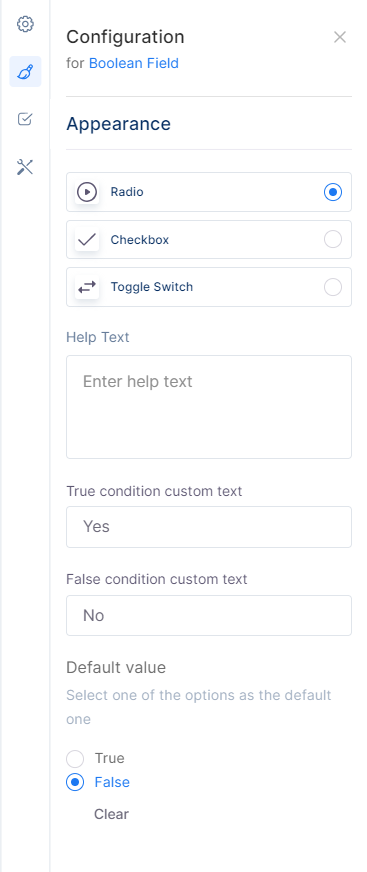
Task: Select the Radio appearance radio button
Action: (333, 192)
